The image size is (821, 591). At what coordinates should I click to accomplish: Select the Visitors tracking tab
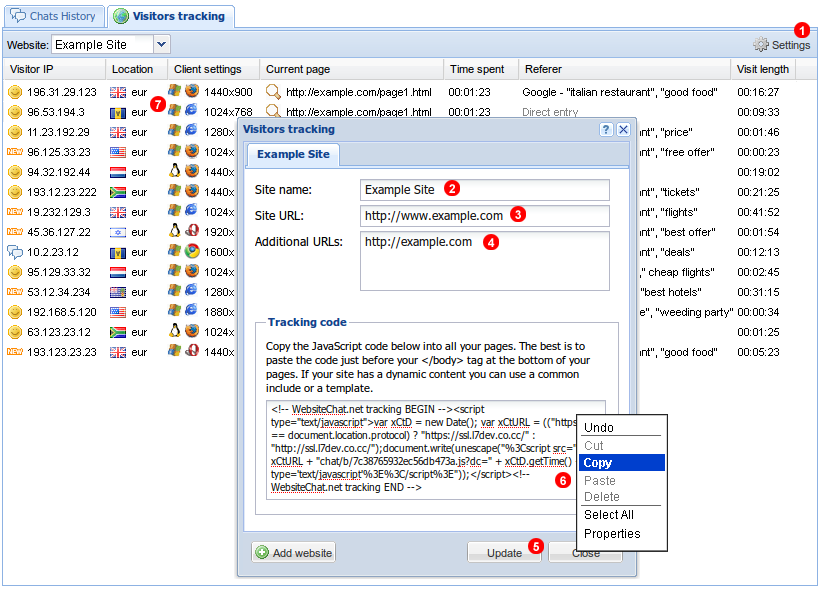pyautogui.click(x=171, y=16)
